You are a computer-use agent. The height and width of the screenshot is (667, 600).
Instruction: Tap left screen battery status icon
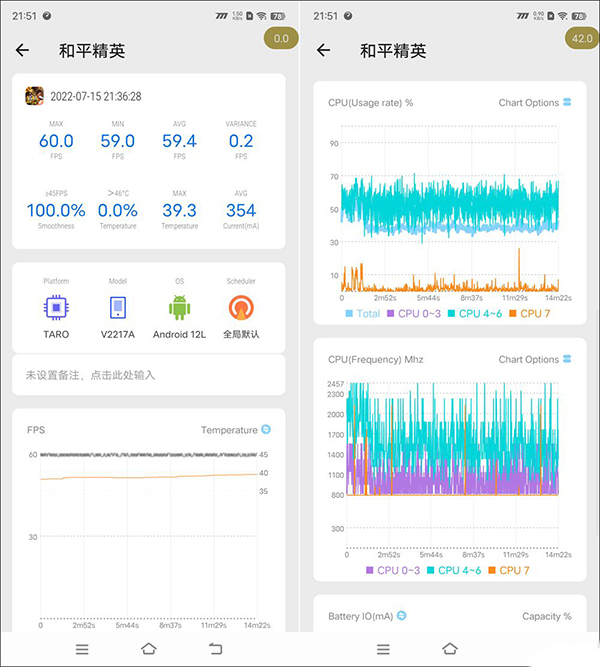click(x=277, y=16)
